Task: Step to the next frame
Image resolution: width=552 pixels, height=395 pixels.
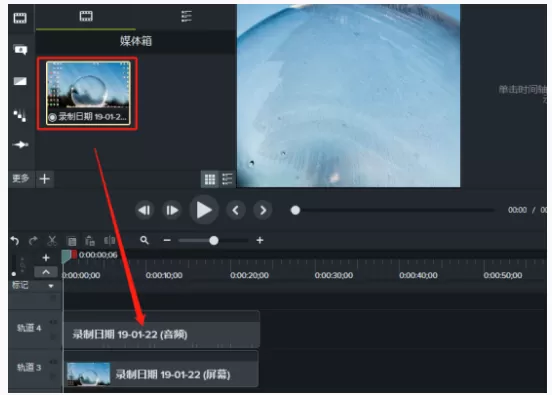Action: 172,210
